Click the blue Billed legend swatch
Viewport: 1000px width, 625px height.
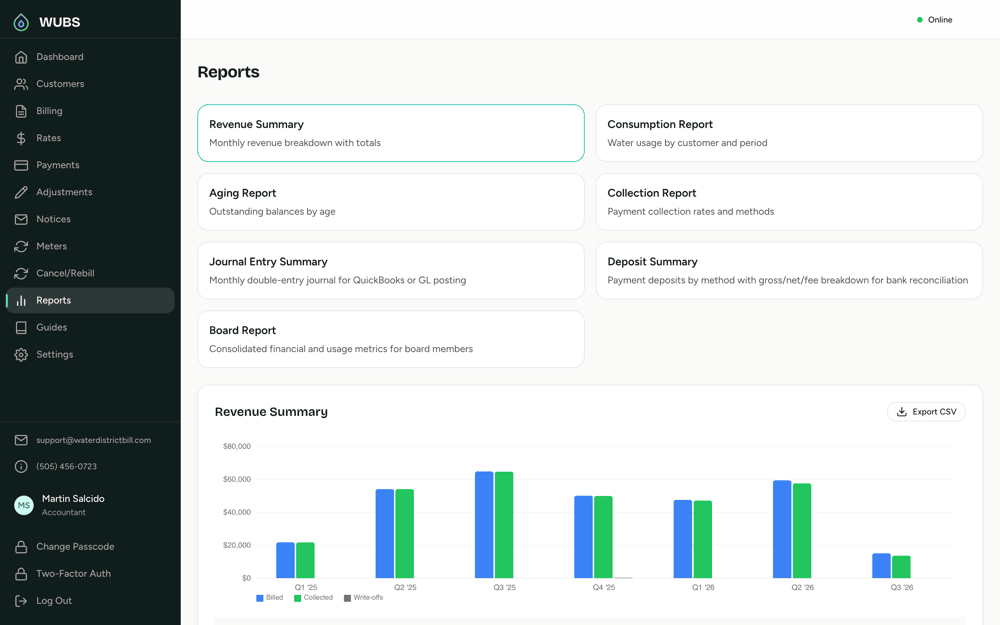[x=260, y=598]
